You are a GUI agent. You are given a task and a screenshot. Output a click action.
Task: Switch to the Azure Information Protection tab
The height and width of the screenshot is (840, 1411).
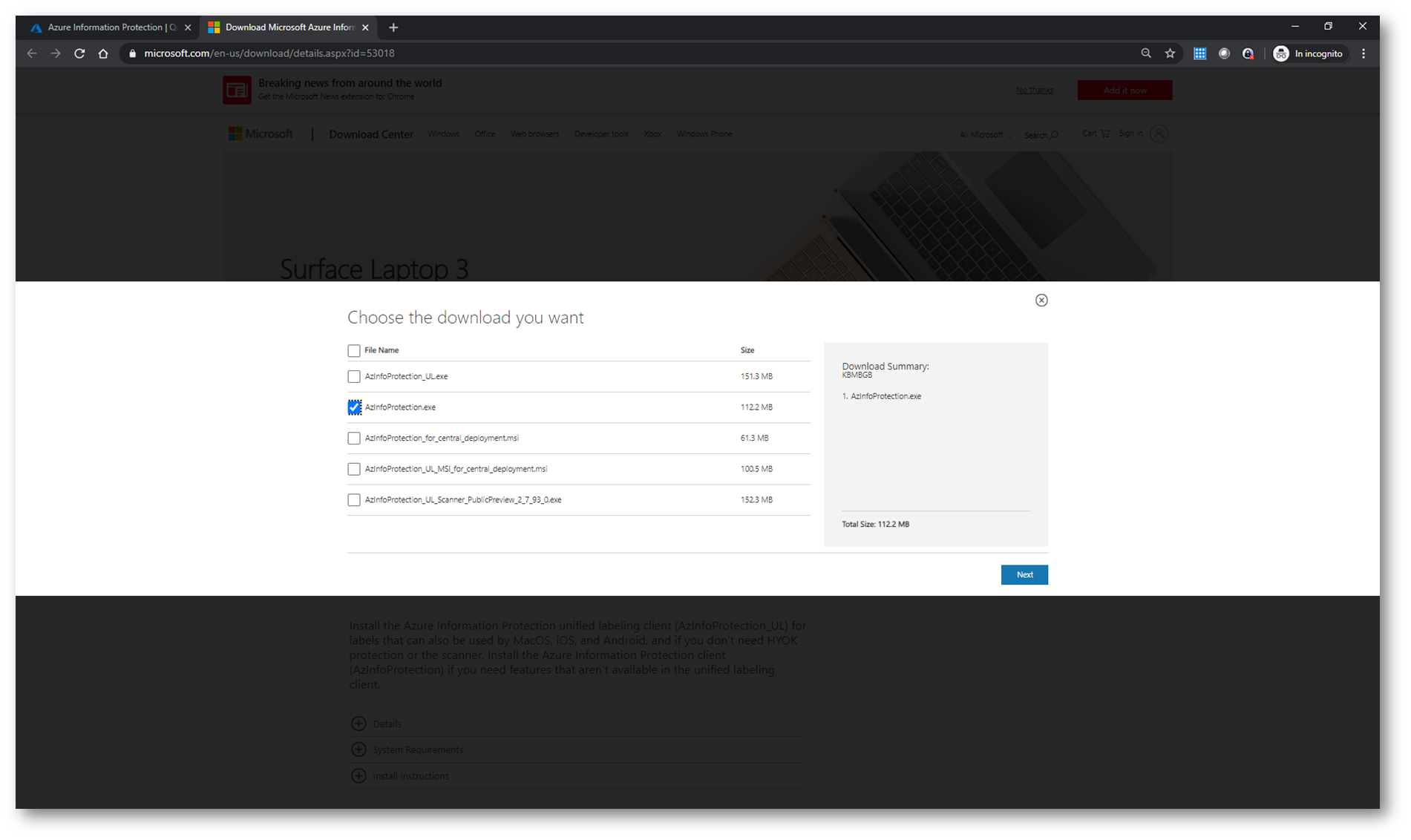coord(108,27)
